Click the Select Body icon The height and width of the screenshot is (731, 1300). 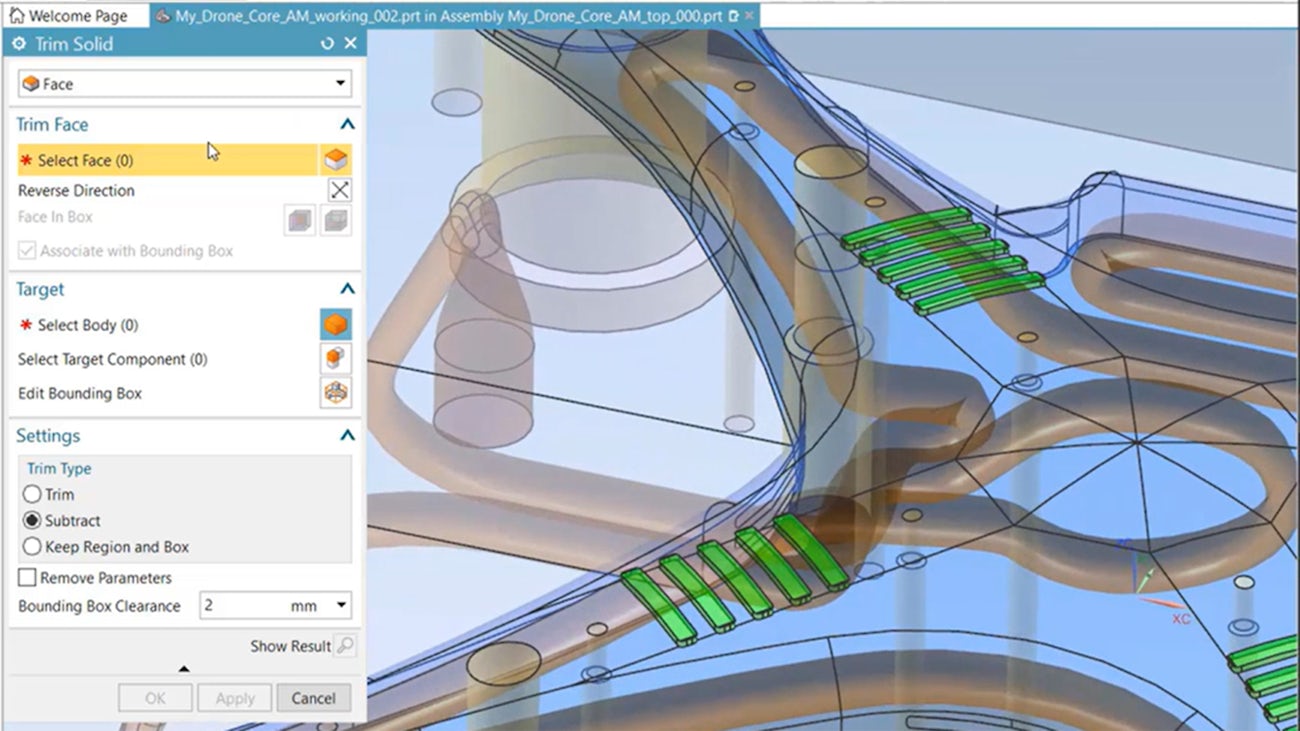click(x=336, y=324)
